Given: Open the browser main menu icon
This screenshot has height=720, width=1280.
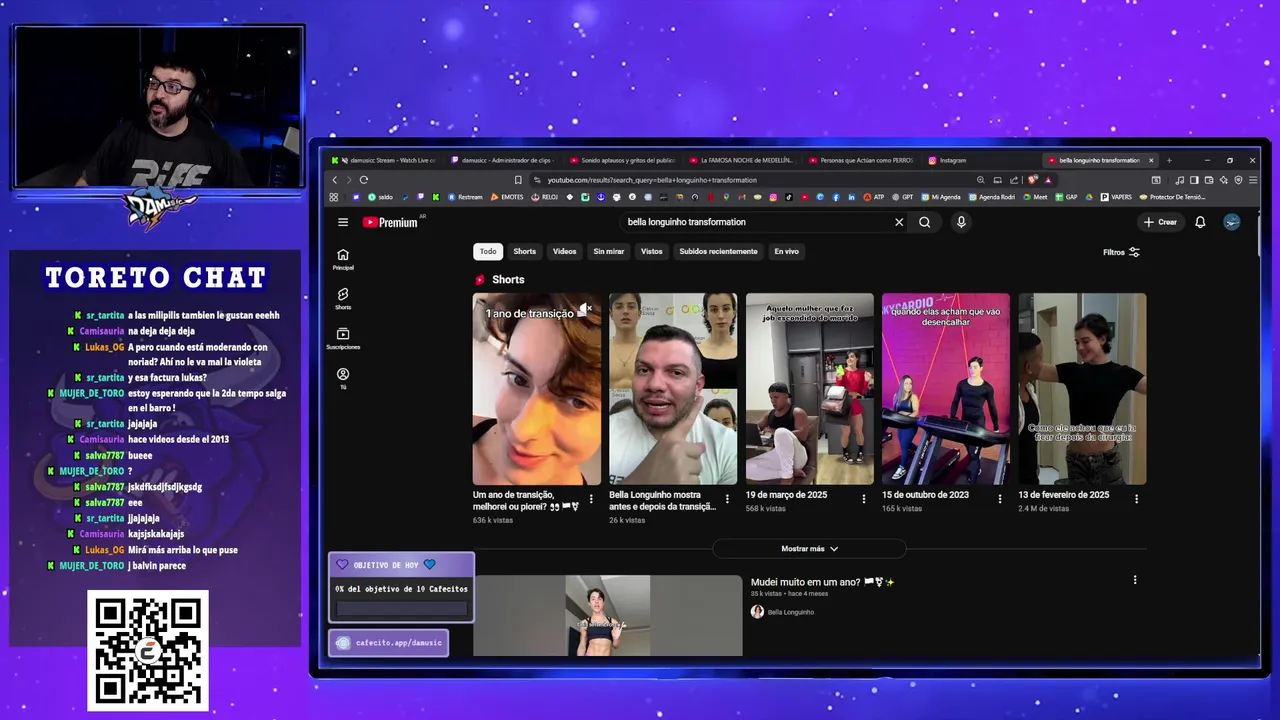Looking at the screenshot, I should [x=1253, y=180].
